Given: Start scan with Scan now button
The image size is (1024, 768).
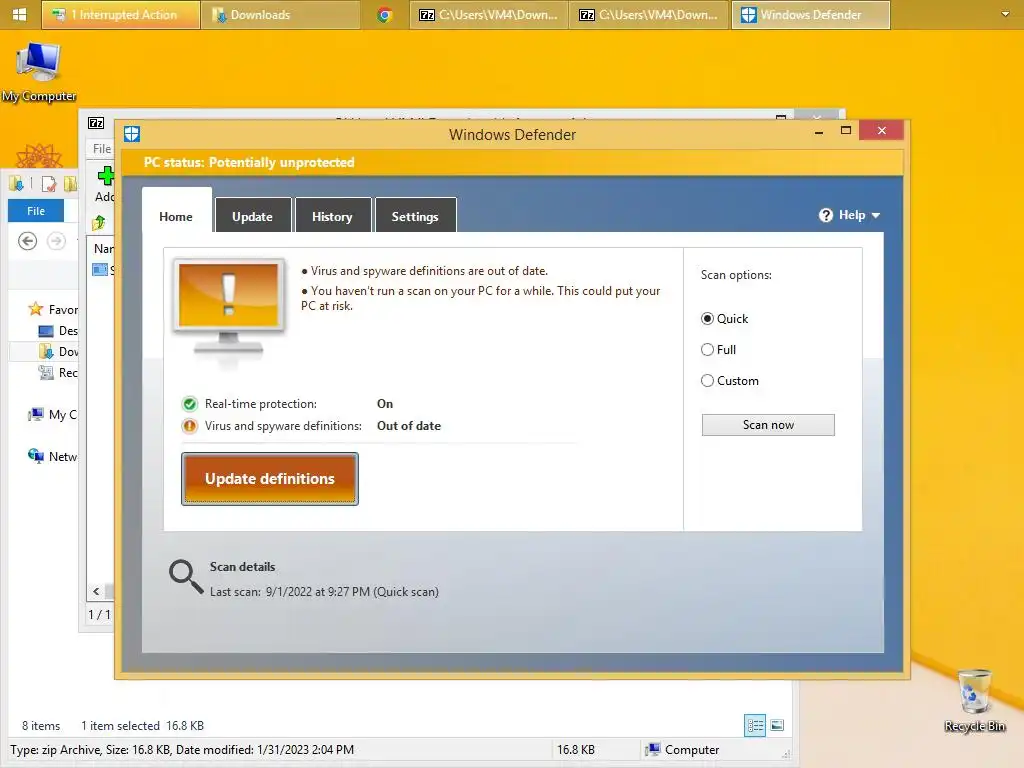Looking at the screenshot, I should [768, 424].
